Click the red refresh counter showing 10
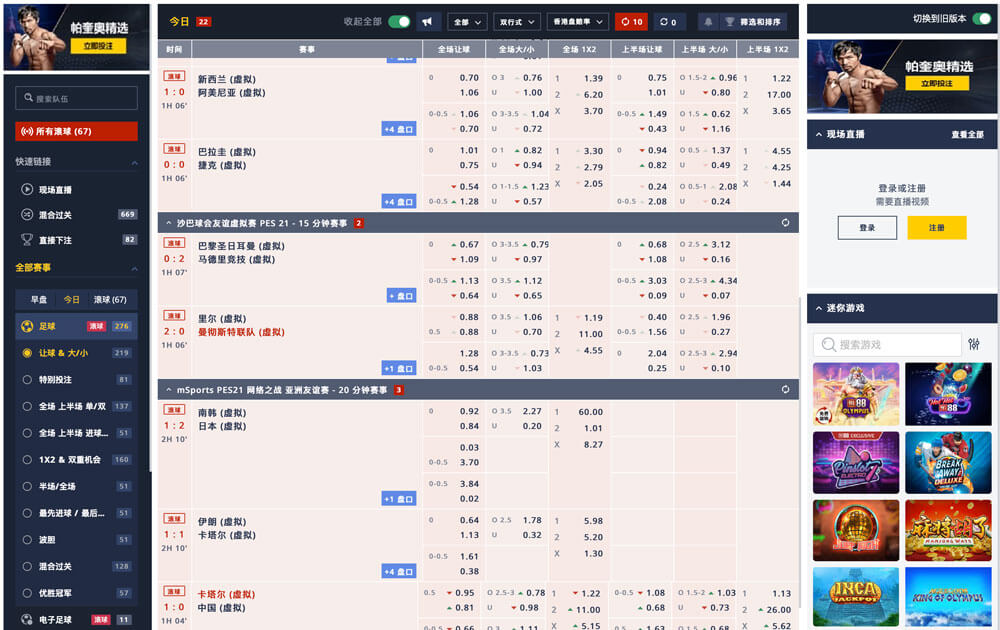This screenshot has height=630, width=1000. point(630,21)
